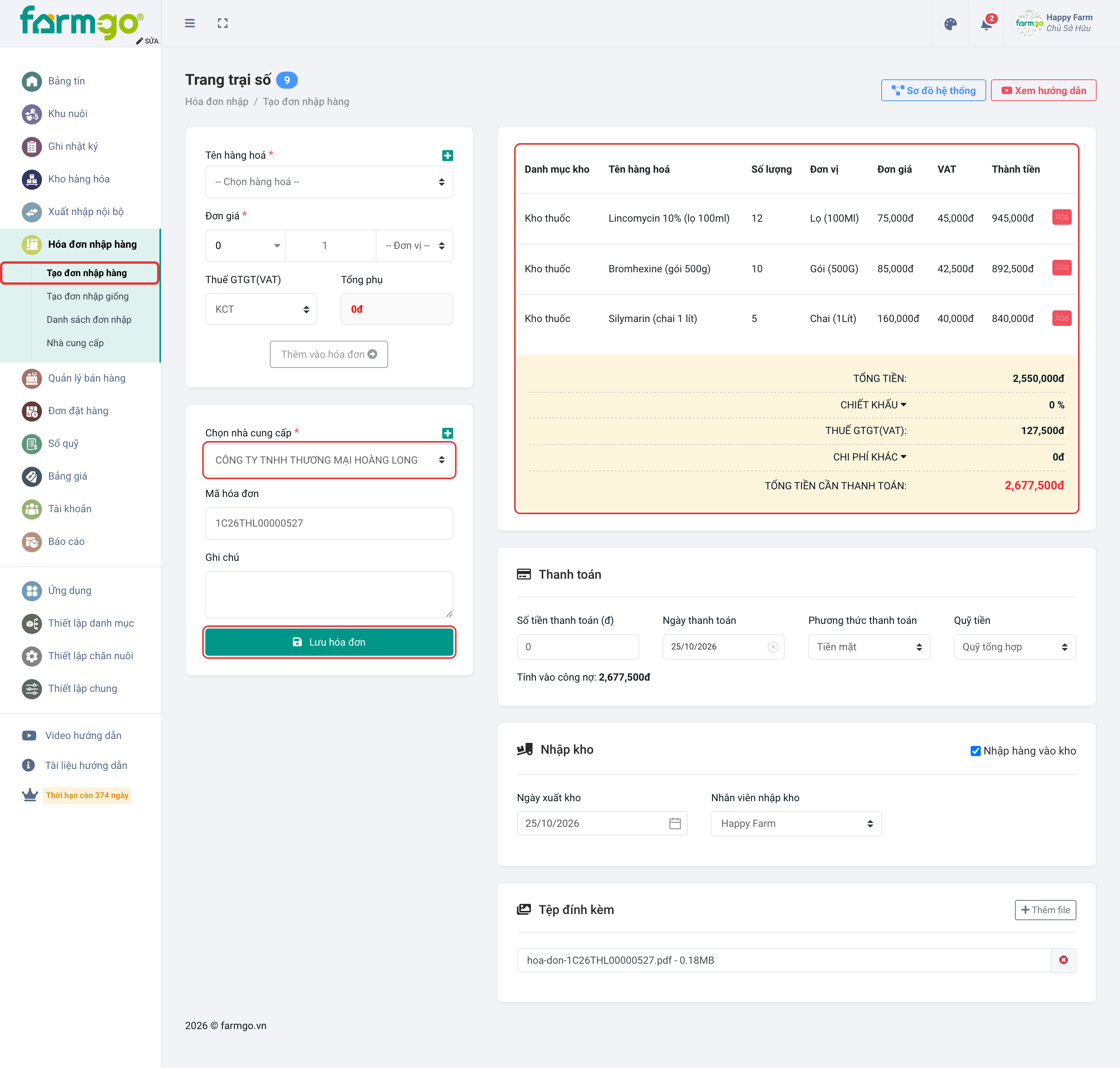Open calendar icon in Ngày xuất kho
1120x1068 pixels.
[674, 823]
